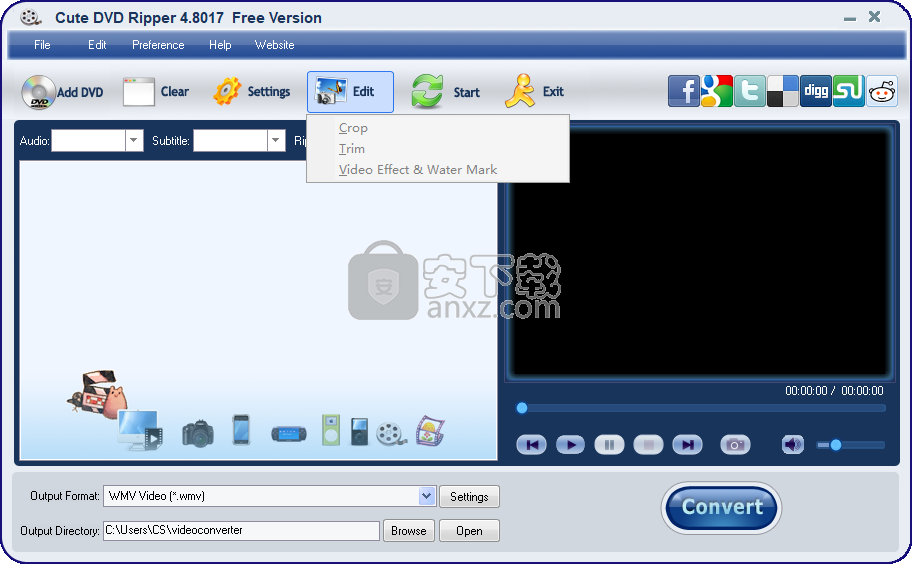The height and width of the screenshot is (564, 912).
Task: Play the preview video
Action: pyautogui.click(x=571, y=445)
